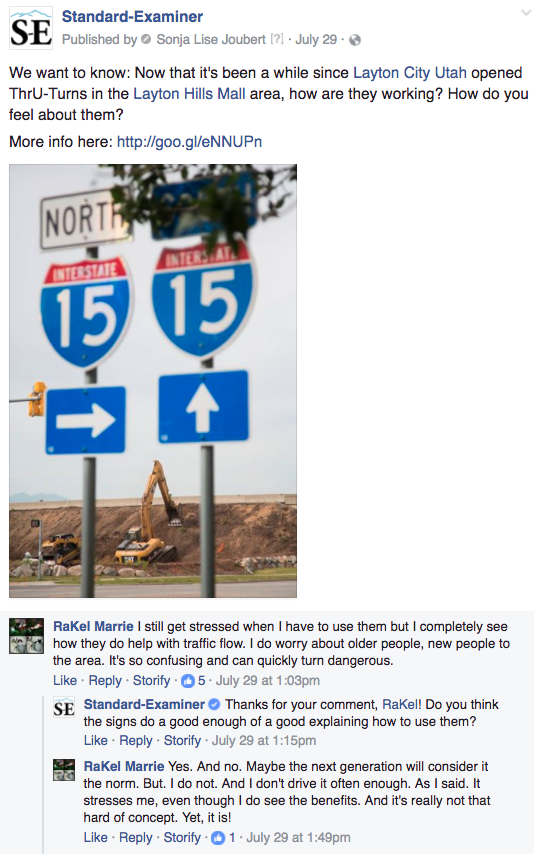The height and width of the screenshot is (854, 534).
Task: Follow the goo.gl/eNNUPn link
Action: click(189, 142)
